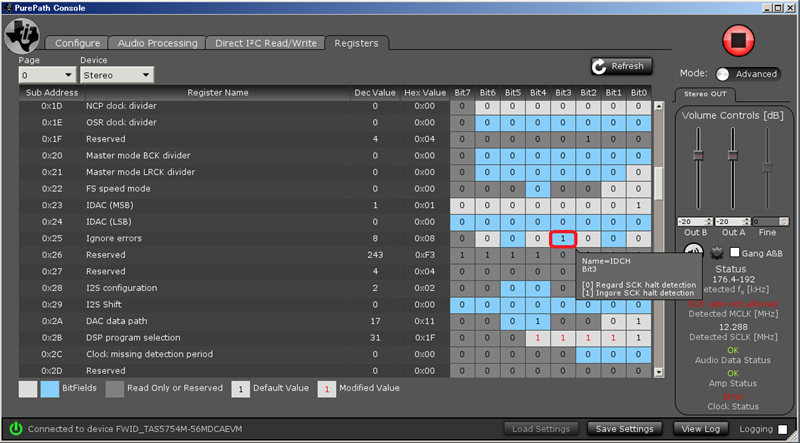Toggle Bit5 of Ignore errors register
800x443 pixels.
tap(513, 238)
